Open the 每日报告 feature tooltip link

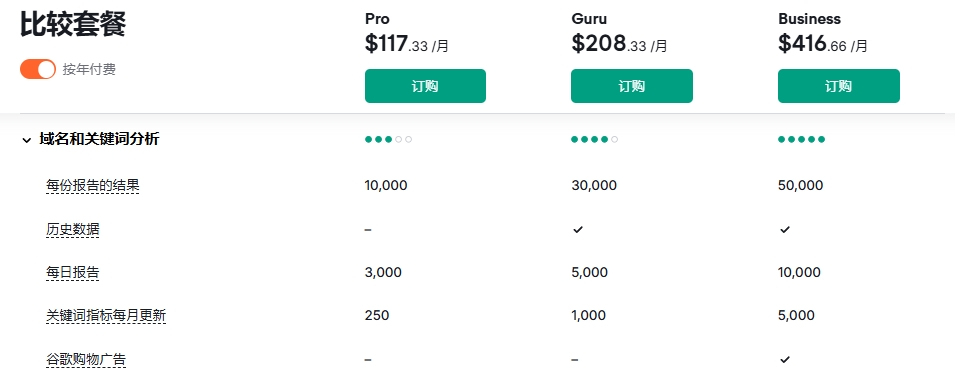pyautogui.click(x=72, y=272)
